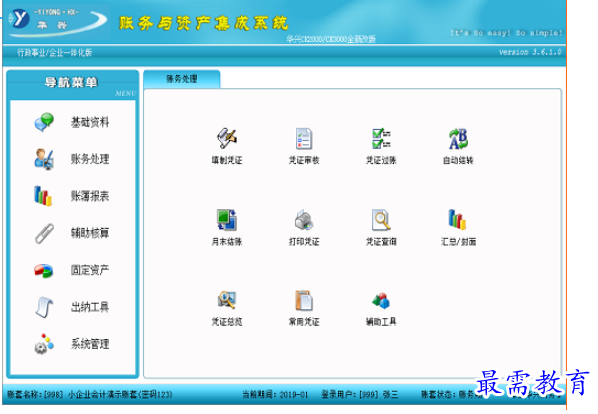Select 辅助核算 menu label in navigation
Screen dimensions: 598x414
tap(90, 233)
